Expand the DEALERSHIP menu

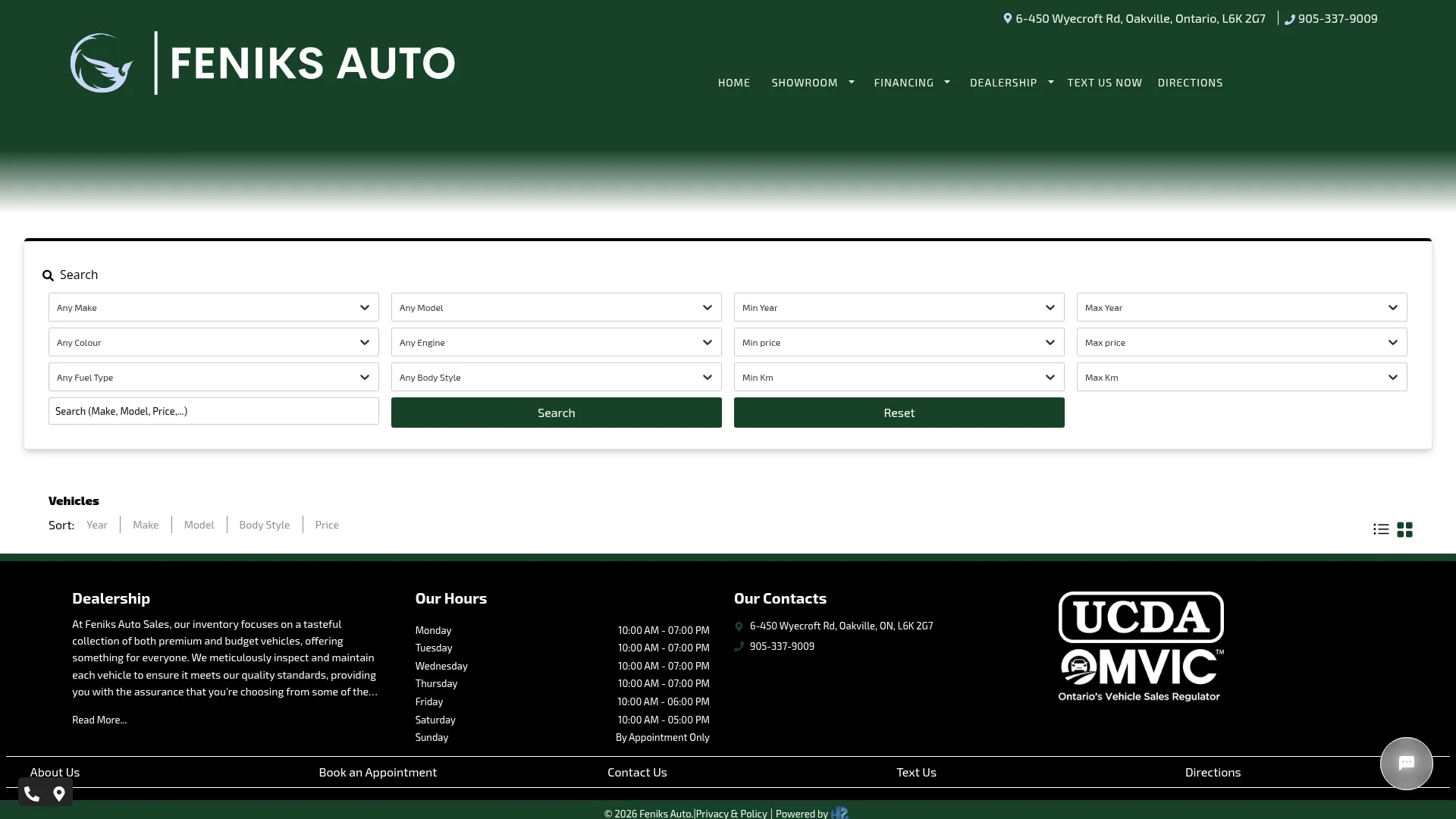tap(1012, 83)
